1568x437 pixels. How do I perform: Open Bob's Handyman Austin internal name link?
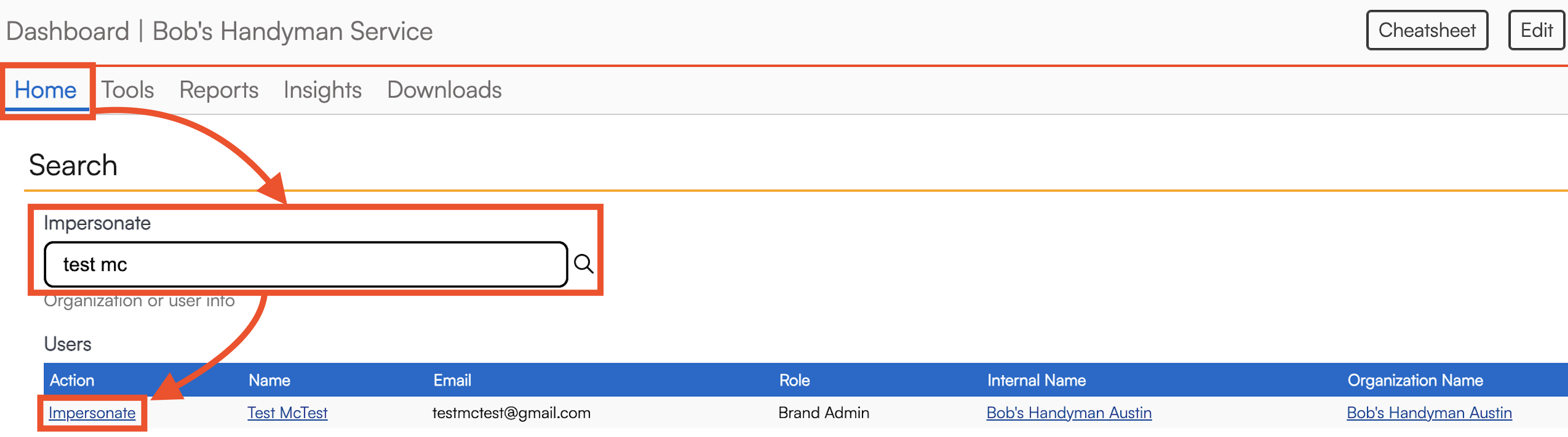click(x=1069, y=413)
